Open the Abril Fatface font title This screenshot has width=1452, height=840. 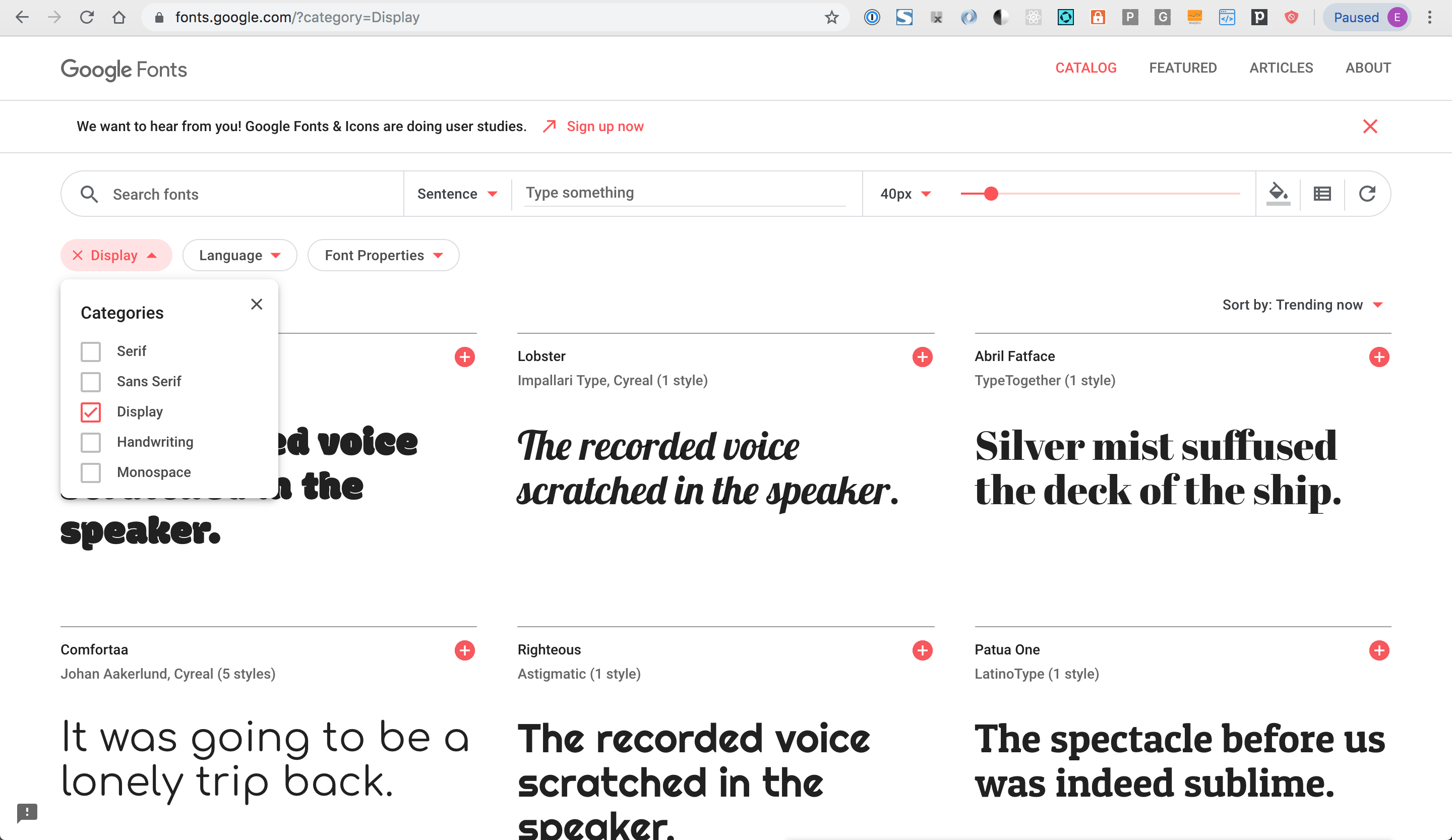click(x=1014, y=356)
